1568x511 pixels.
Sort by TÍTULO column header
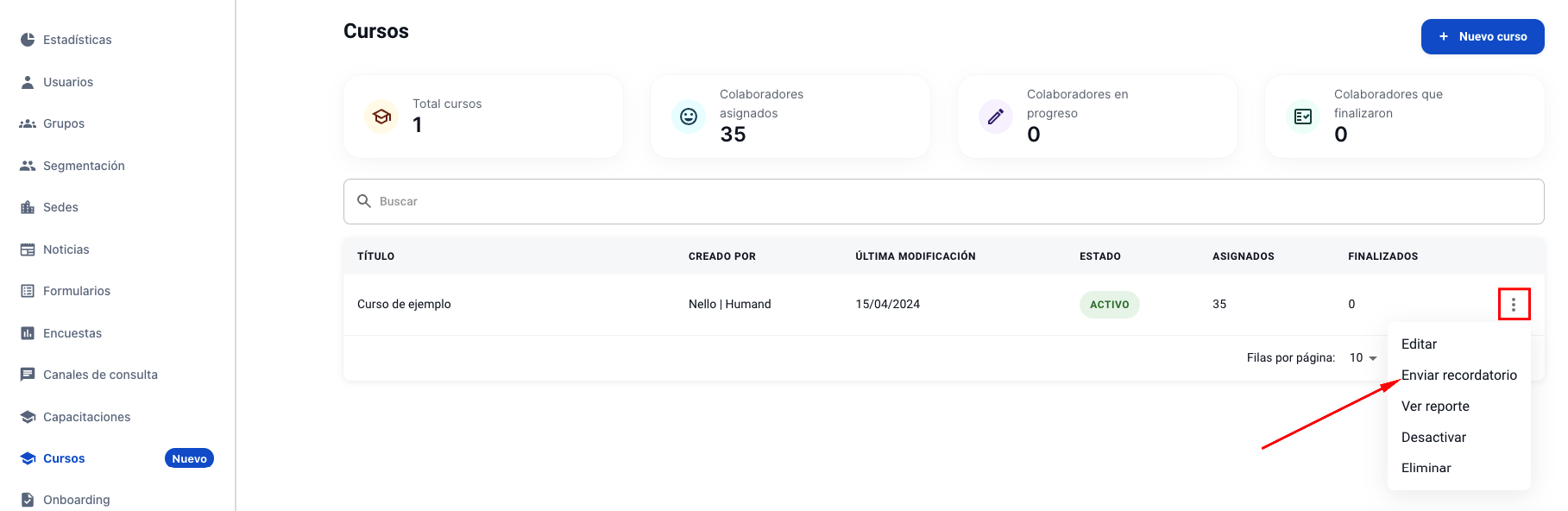pos(375,256)
